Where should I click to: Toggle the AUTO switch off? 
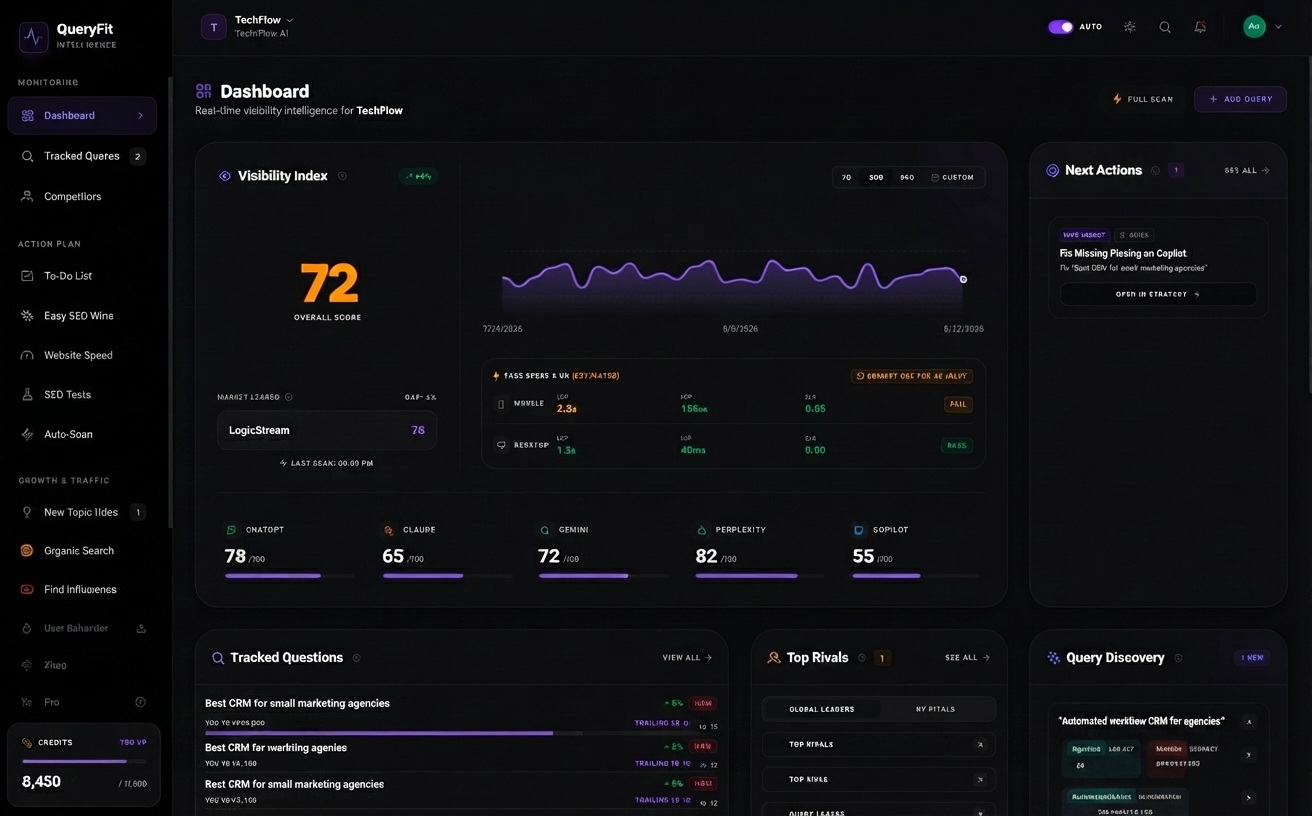click(1060, 27)
